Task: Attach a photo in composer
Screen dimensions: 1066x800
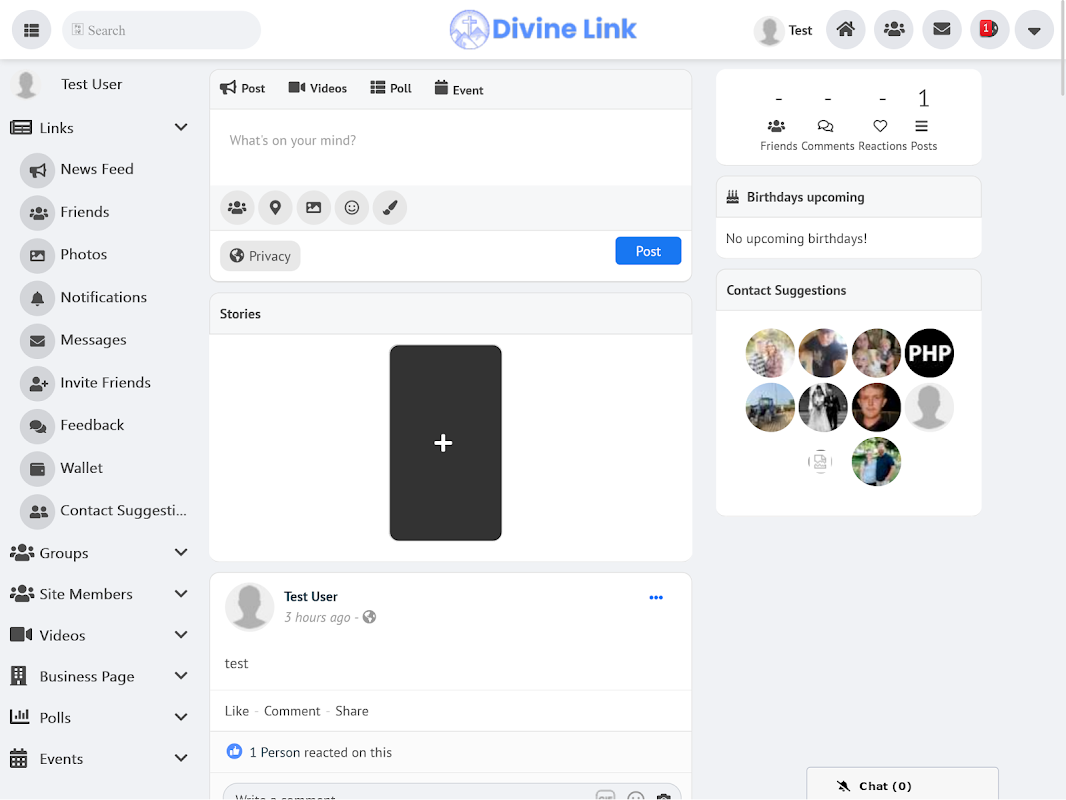Action: click(x=313, y=207)
